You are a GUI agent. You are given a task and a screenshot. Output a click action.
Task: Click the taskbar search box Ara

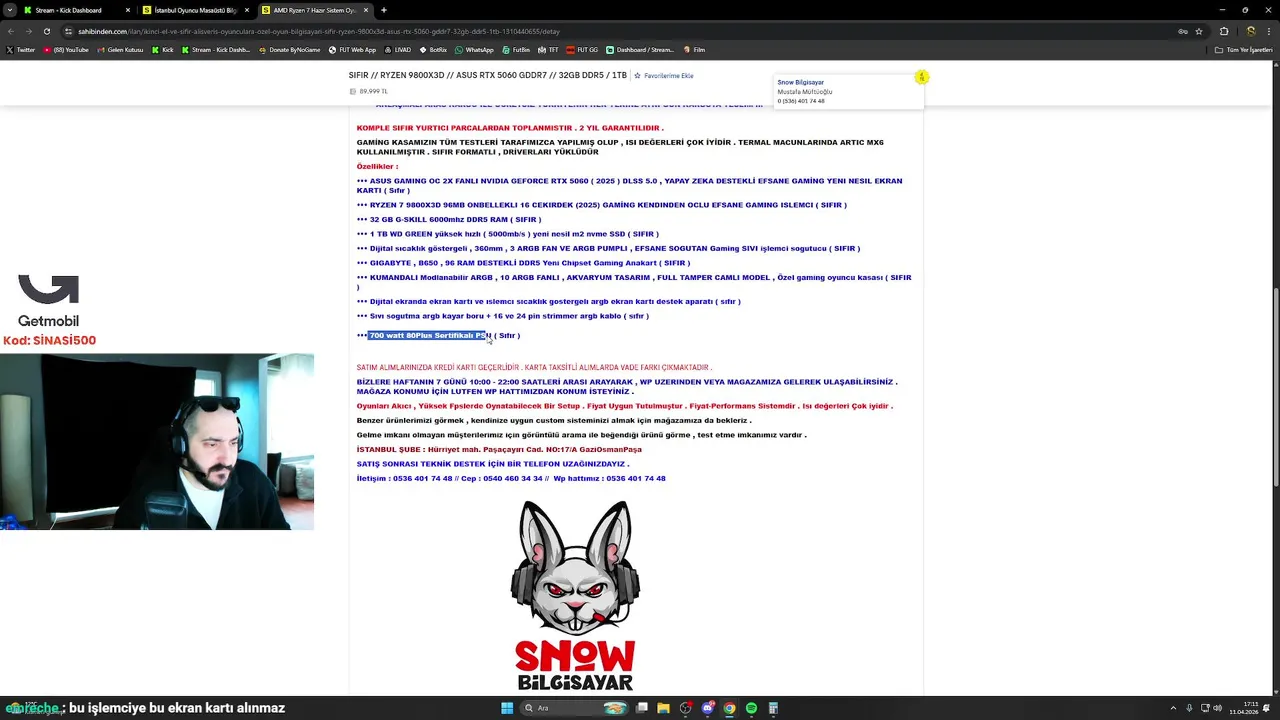point(575,708)
